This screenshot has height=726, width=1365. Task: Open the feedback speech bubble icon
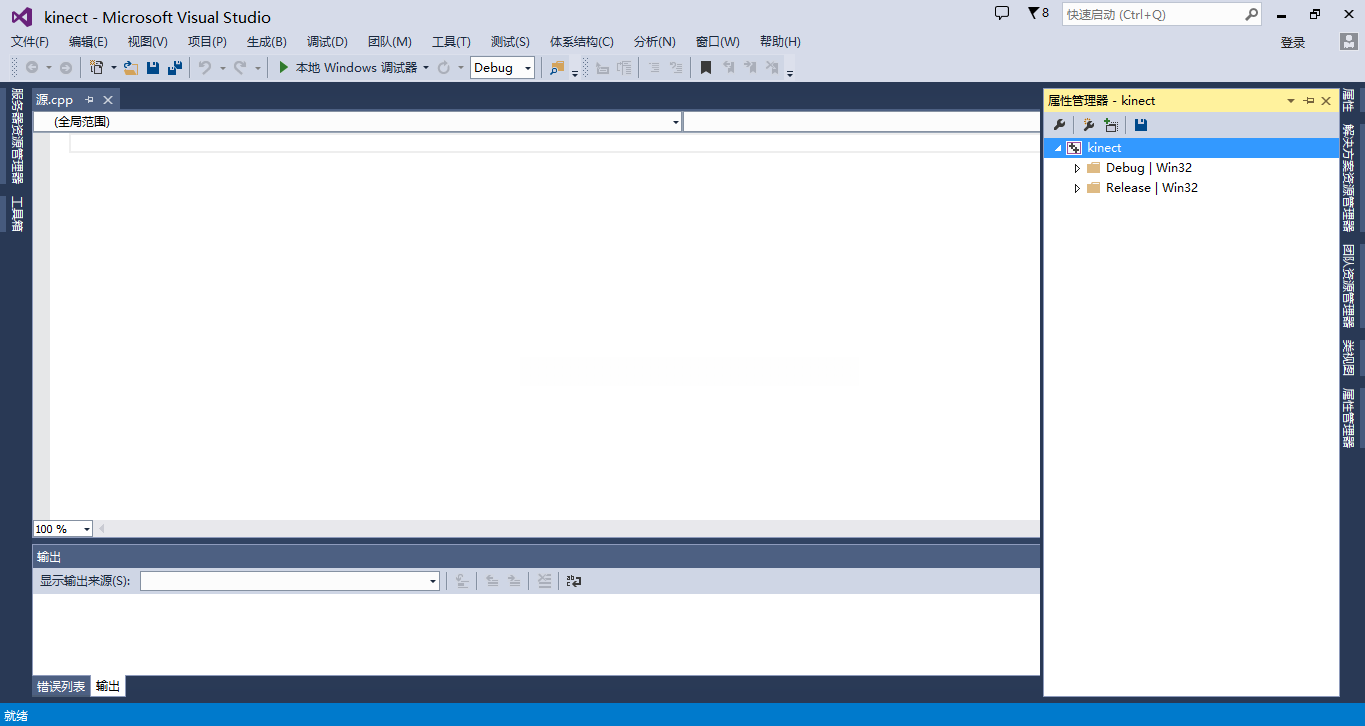[1002, 13]
